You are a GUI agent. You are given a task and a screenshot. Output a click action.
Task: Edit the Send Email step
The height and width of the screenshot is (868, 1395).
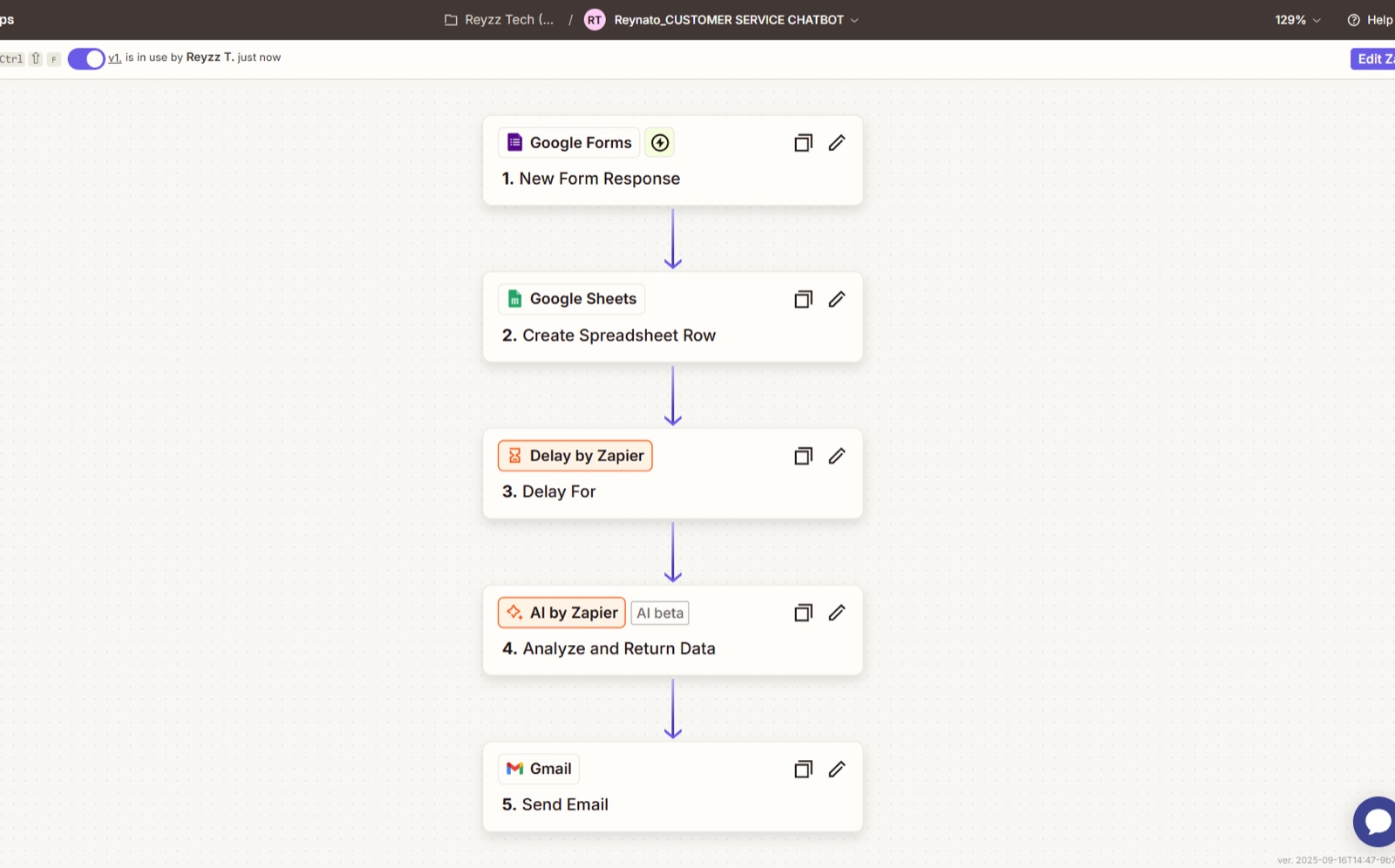tap(837, 769)
